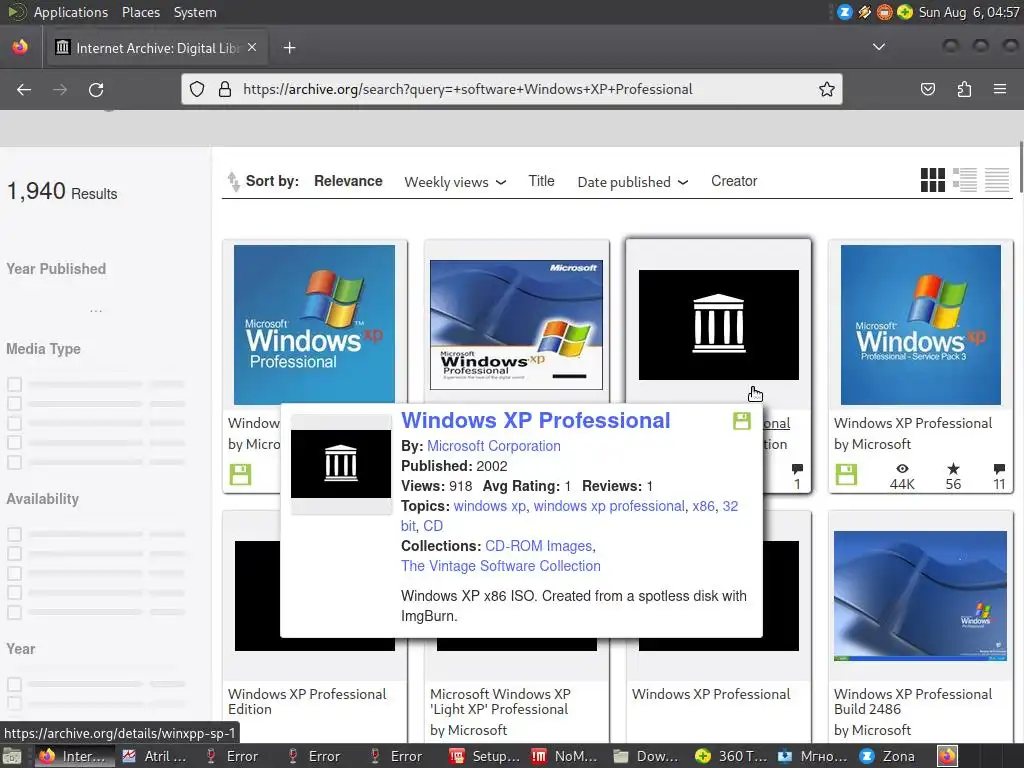The height and width of the screenshot is (768, 1024).
Task: Sort results by Relevance
Action: coord(348,181)
